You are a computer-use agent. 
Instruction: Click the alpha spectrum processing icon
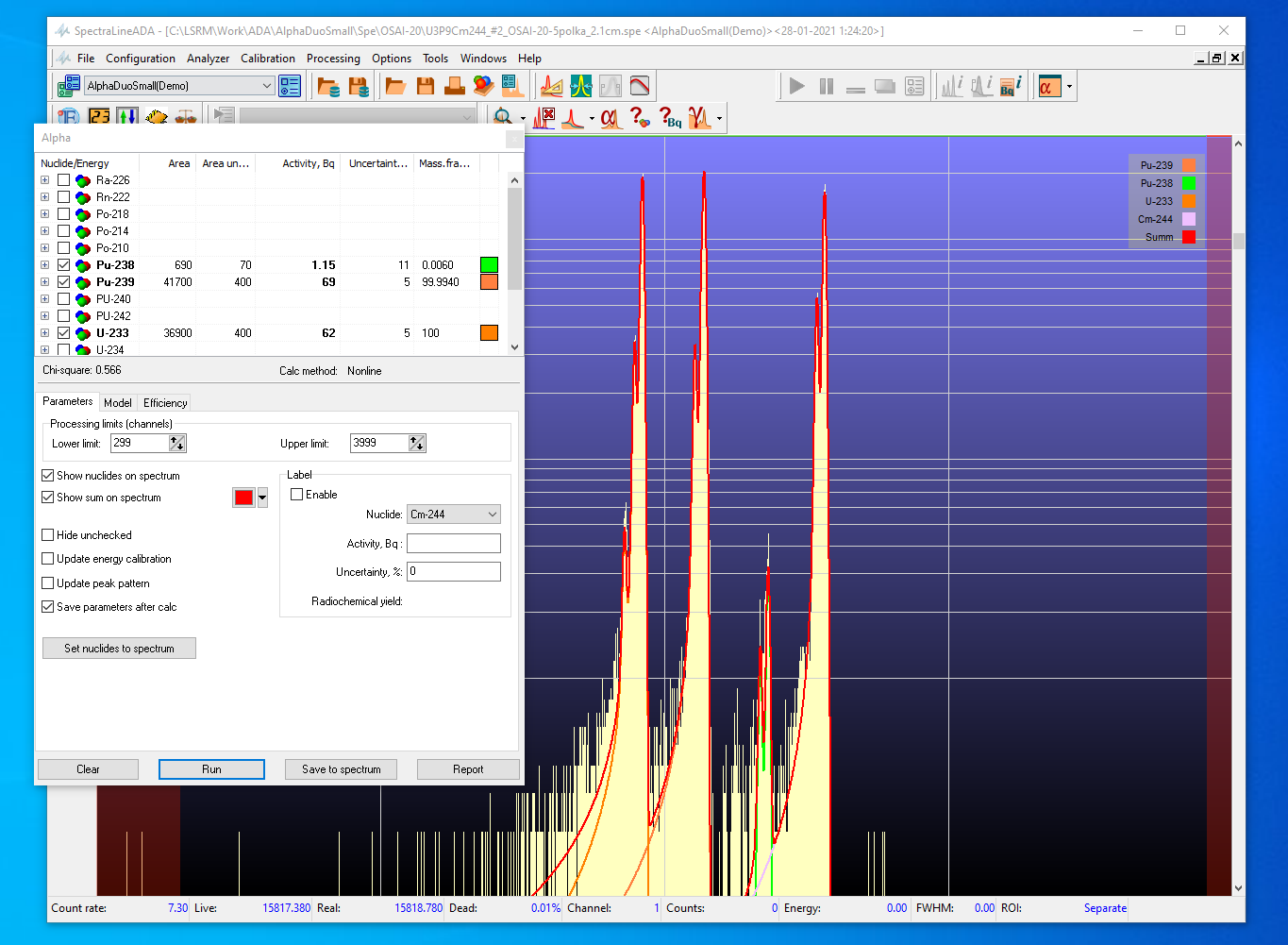pyautogui.click(x=611, y=118)
